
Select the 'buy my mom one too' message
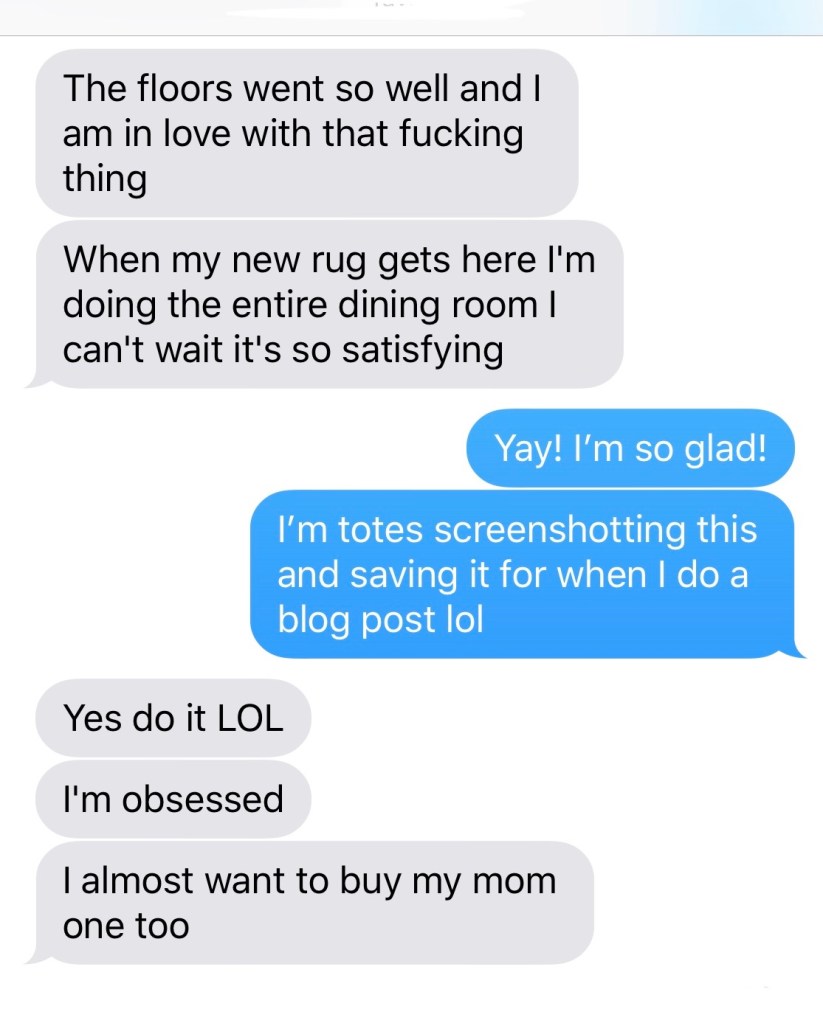point(309,902)
